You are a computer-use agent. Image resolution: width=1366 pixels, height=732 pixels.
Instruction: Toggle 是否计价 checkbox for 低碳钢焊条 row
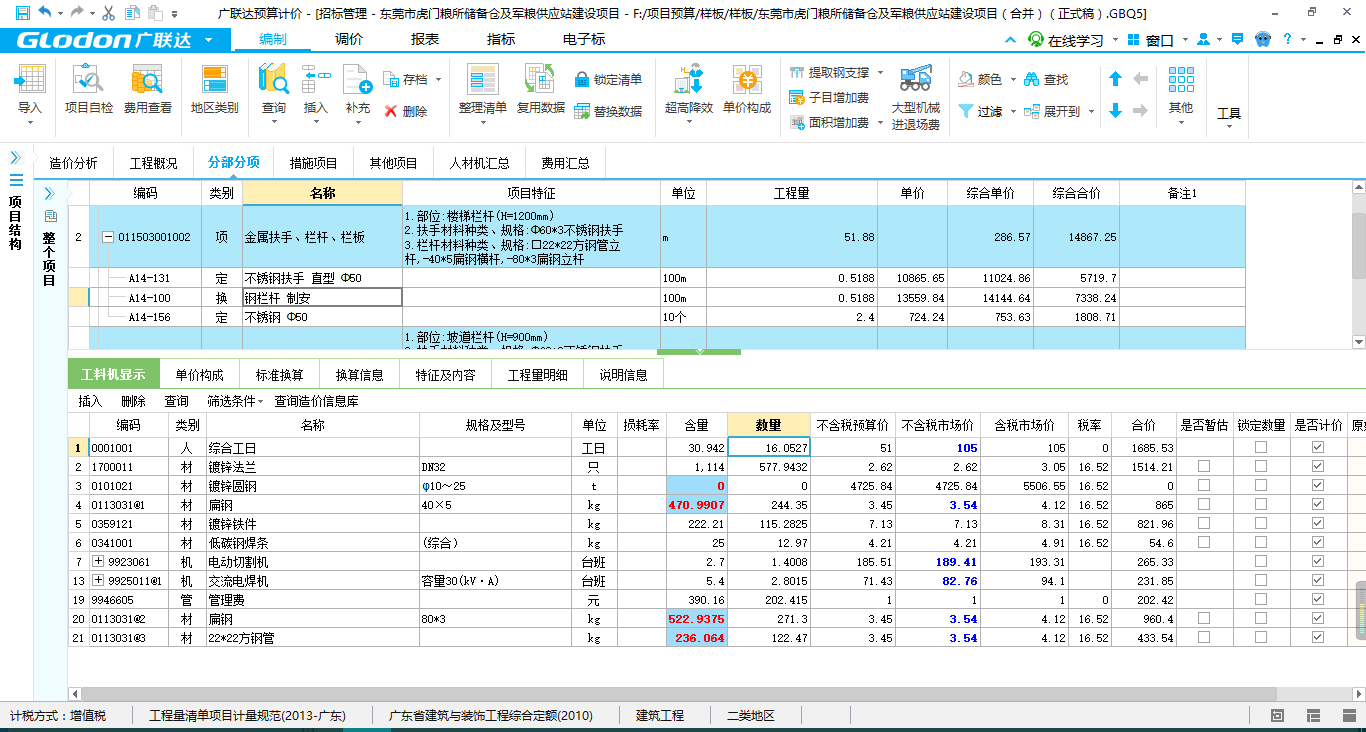click(1318, 543)
